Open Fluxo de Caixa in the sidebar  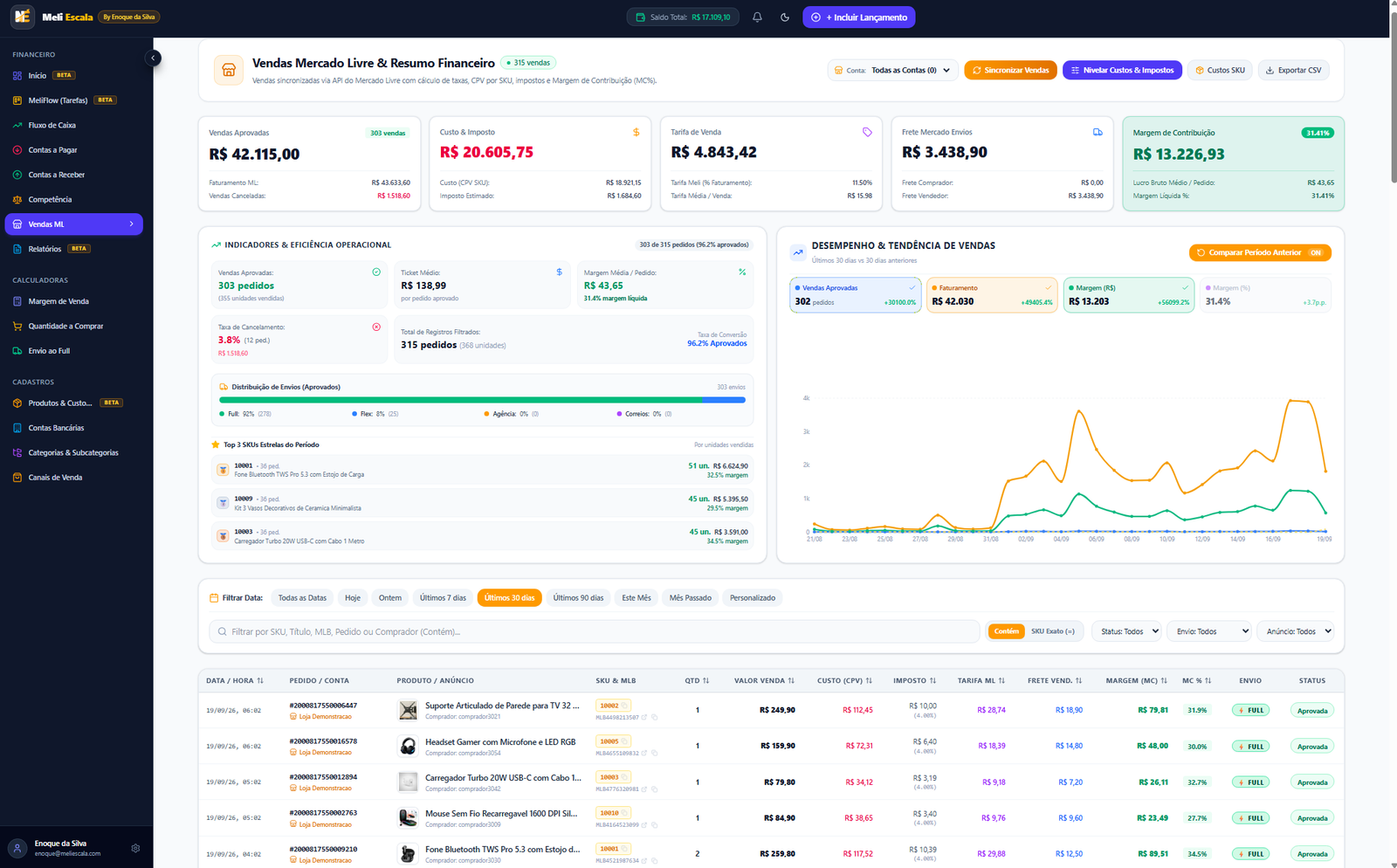point(74,125)
